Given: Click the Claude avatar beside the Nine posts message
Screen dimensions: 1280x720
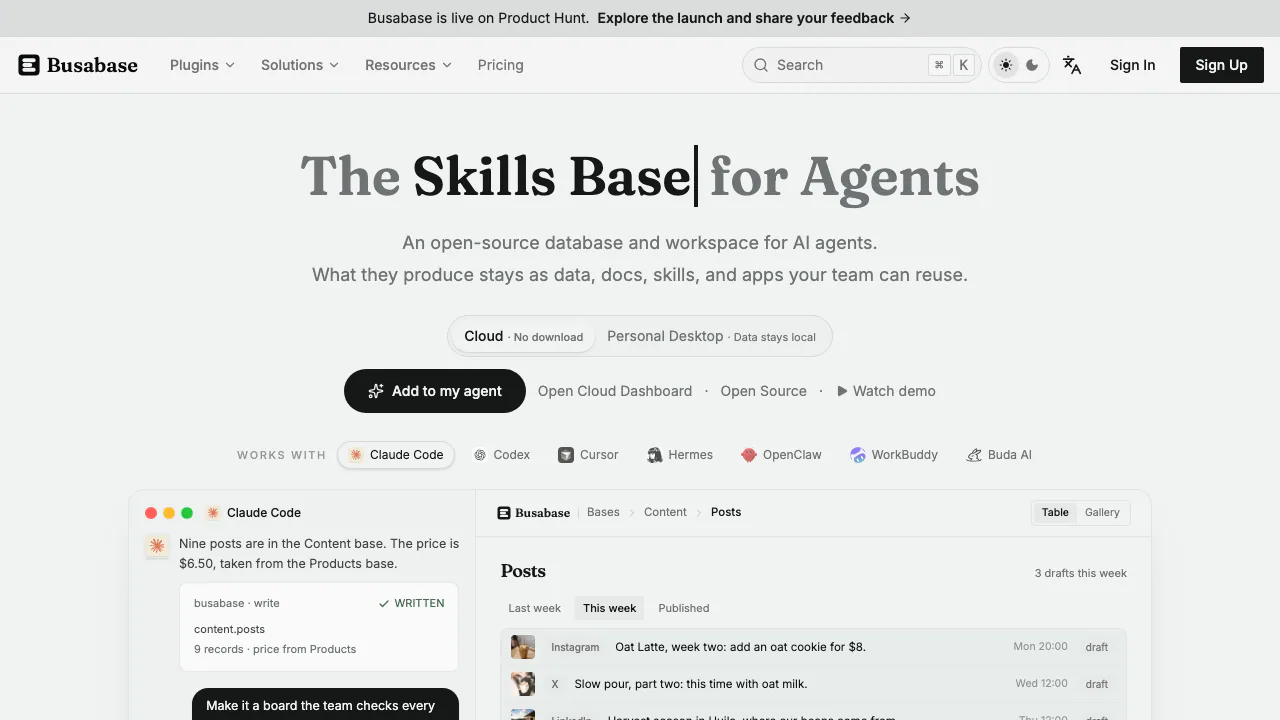Looking at the screenshot, I should [157, 546].
